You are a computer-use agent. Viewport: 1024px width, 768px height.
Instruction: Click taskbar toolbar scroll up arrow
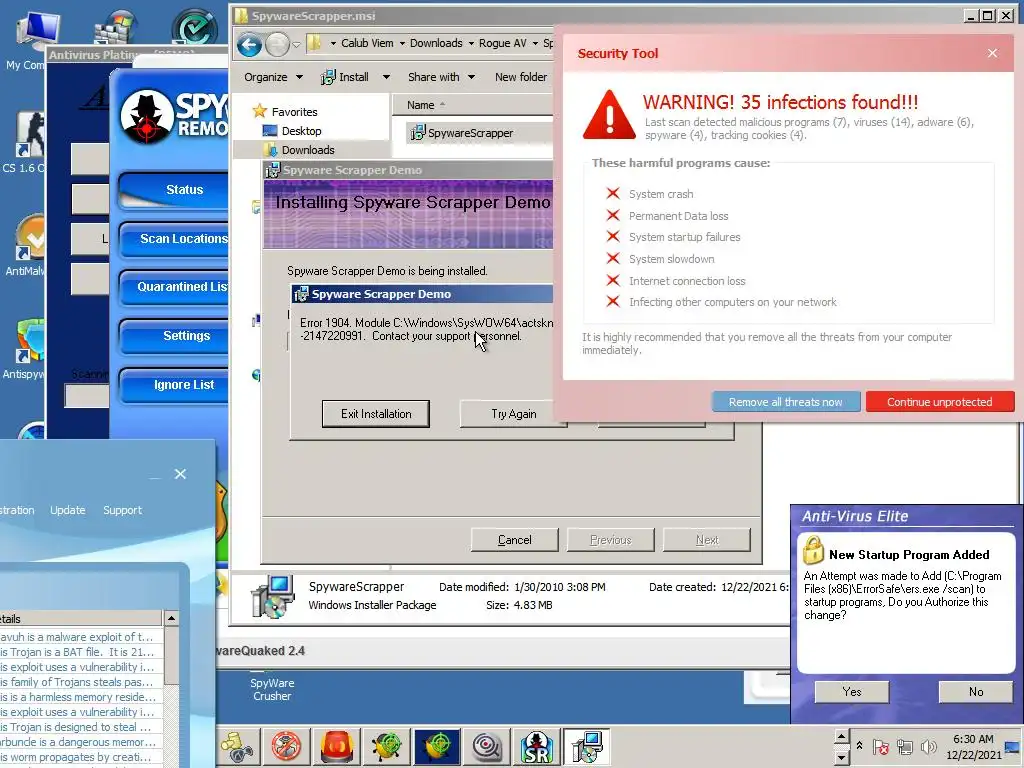click(842, 737)
